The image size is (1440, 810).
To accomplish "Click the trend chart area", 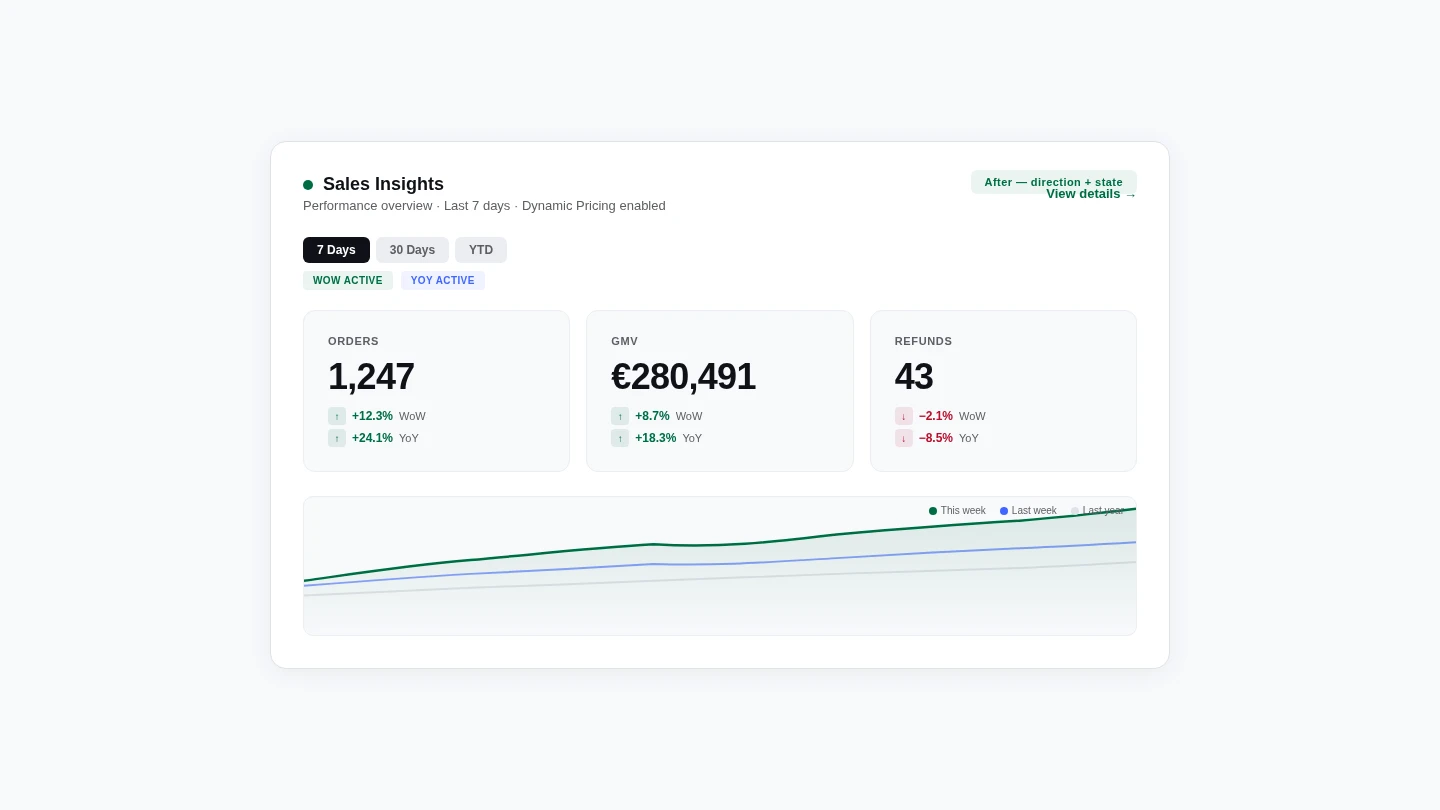I will click(719, 566).
